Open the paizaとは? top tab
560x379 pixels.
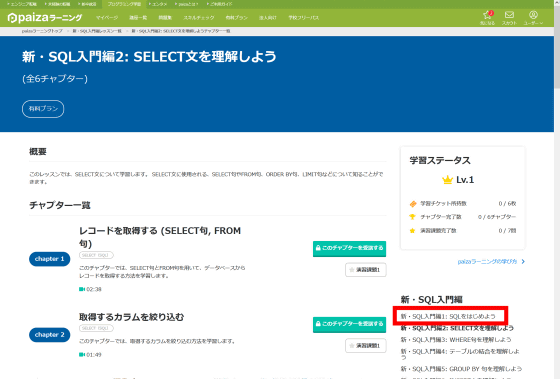coord(186,4)
